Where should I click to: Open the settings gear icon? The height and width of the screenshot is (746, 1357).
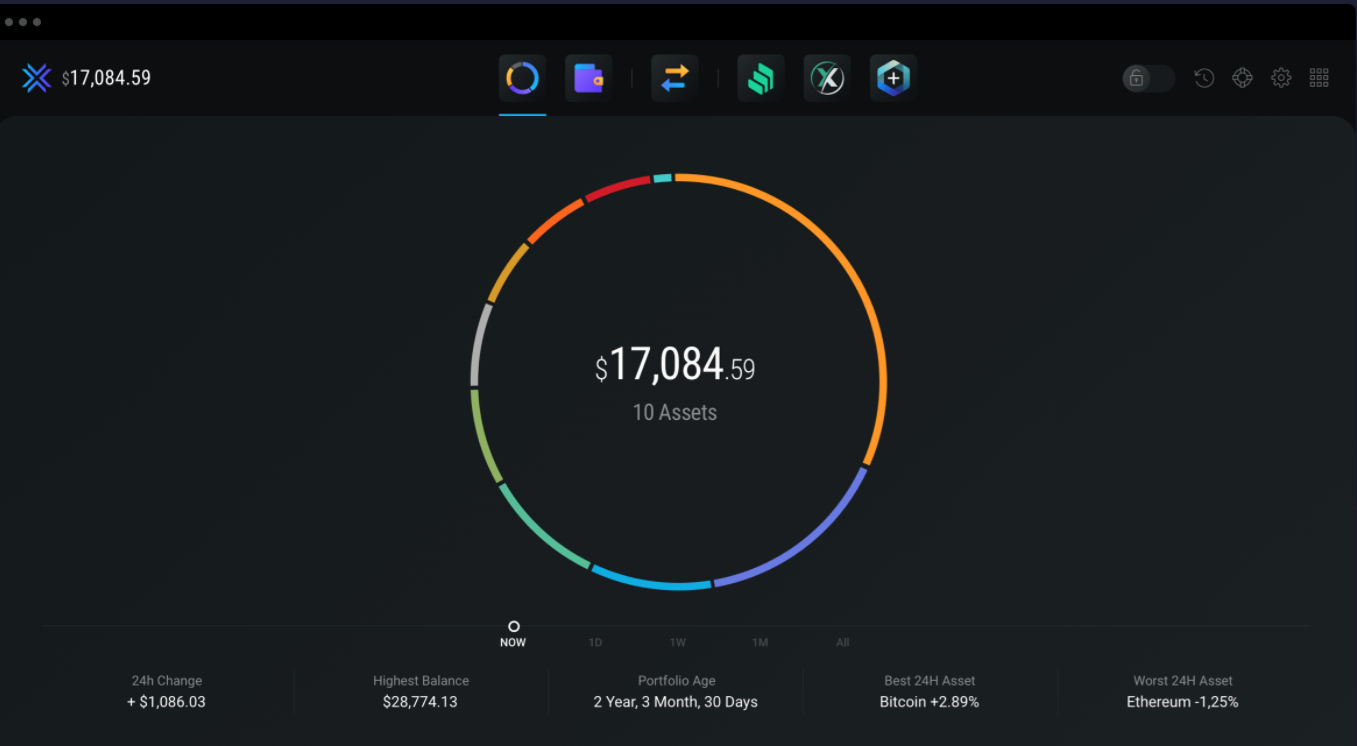click(1281, 78)
